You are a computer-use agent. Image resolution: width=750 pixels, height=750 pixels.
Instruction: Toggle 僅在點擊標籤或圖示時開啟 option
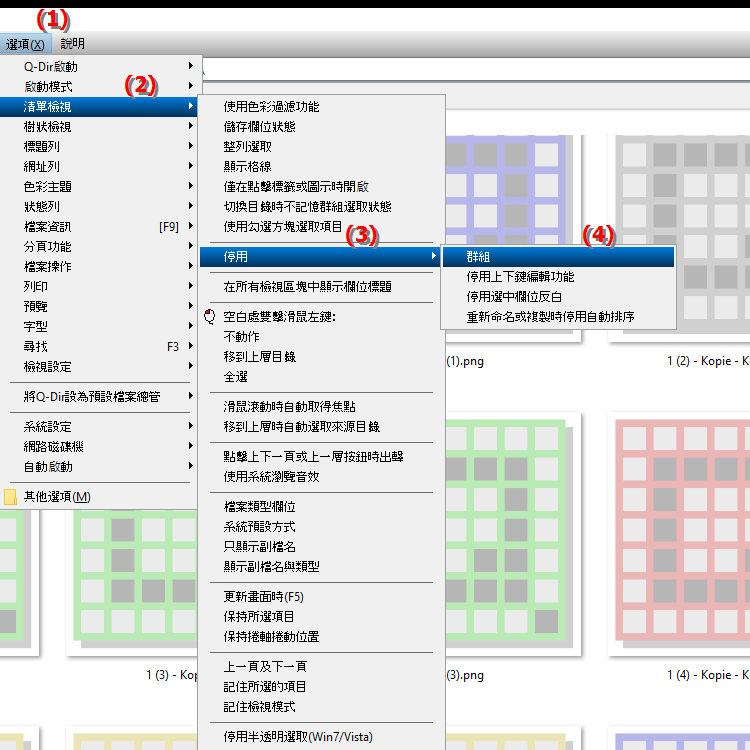[321, 187]
